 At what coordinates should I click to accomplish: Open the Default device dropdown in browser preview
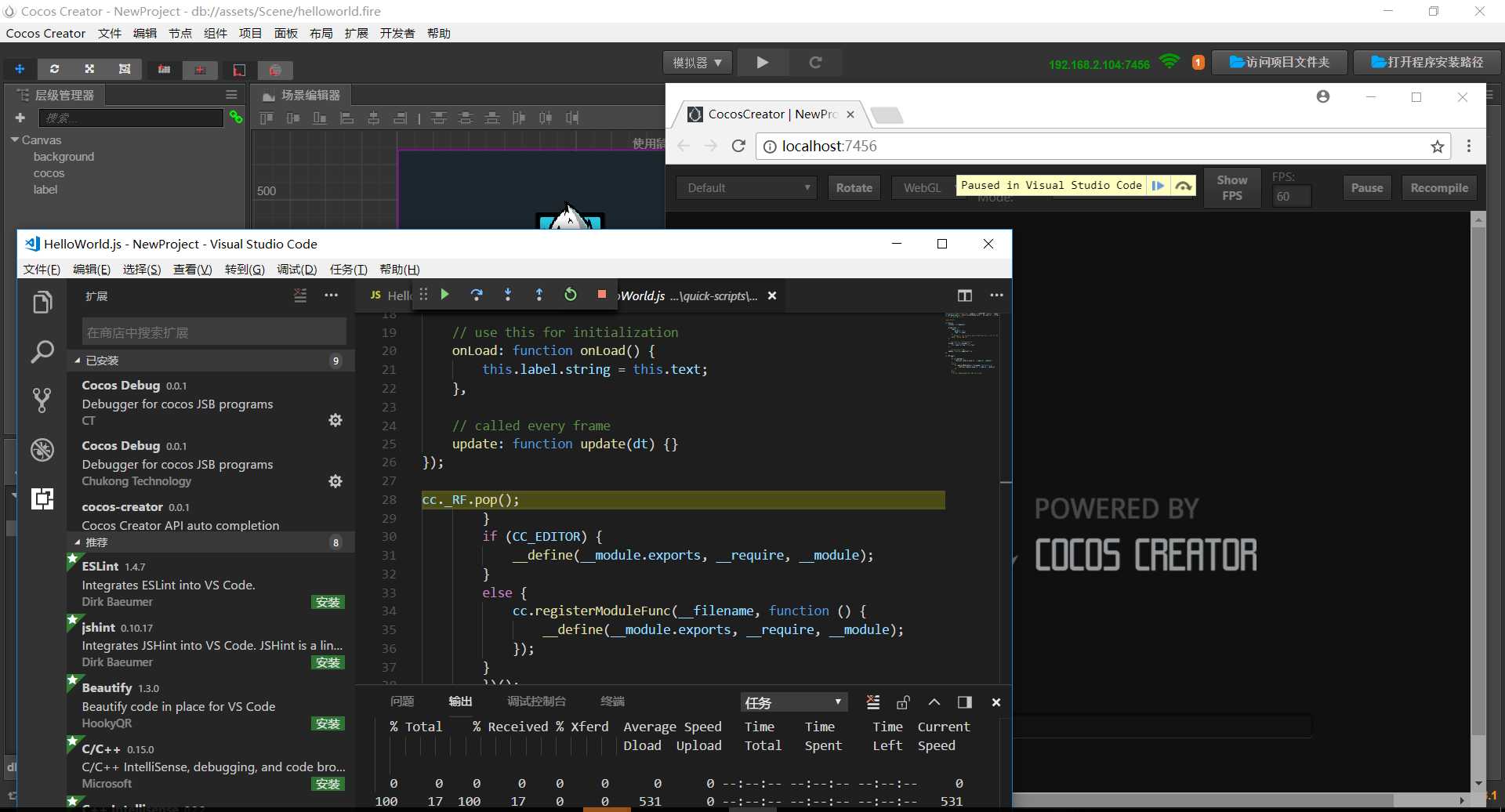(x=747, y=188)
